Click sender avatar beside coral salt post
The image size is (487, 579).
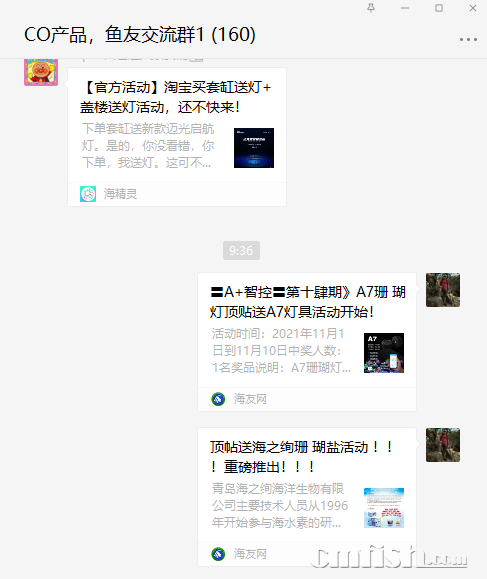pyautogui.click(x=443, y=445)
